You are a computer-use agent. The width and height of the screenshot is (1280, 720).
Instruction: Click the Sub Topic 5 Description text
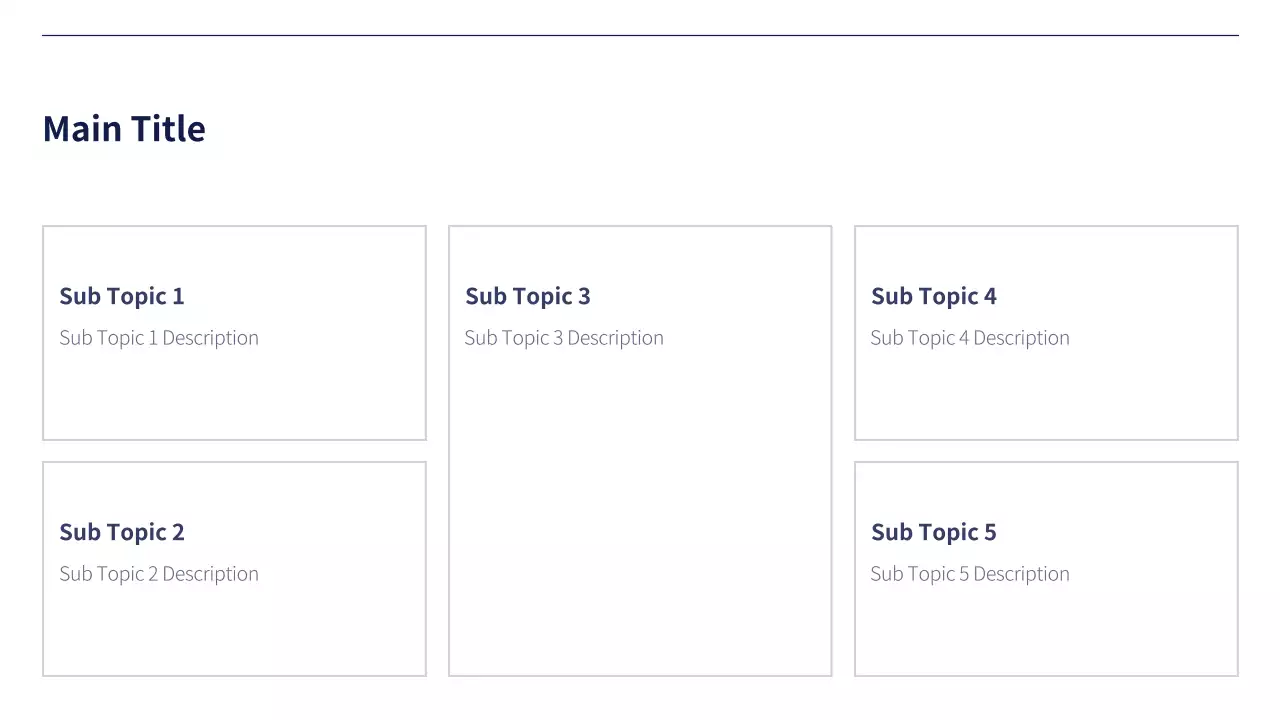tap(970, 574)
